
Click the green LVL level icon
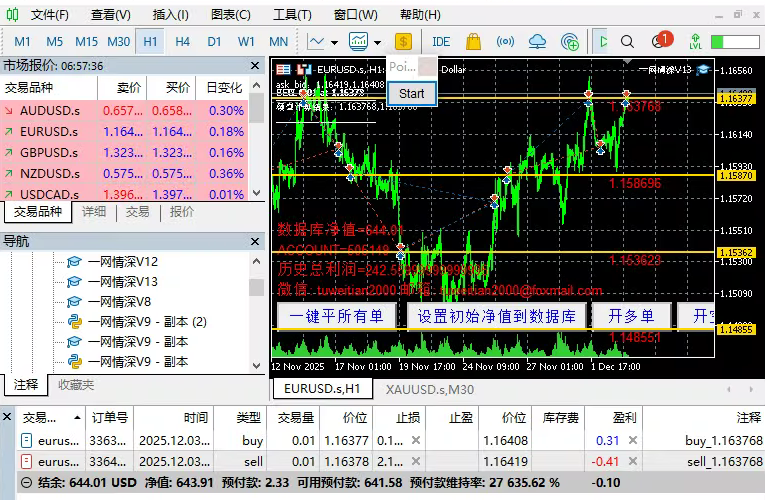(x=694, y=41)
